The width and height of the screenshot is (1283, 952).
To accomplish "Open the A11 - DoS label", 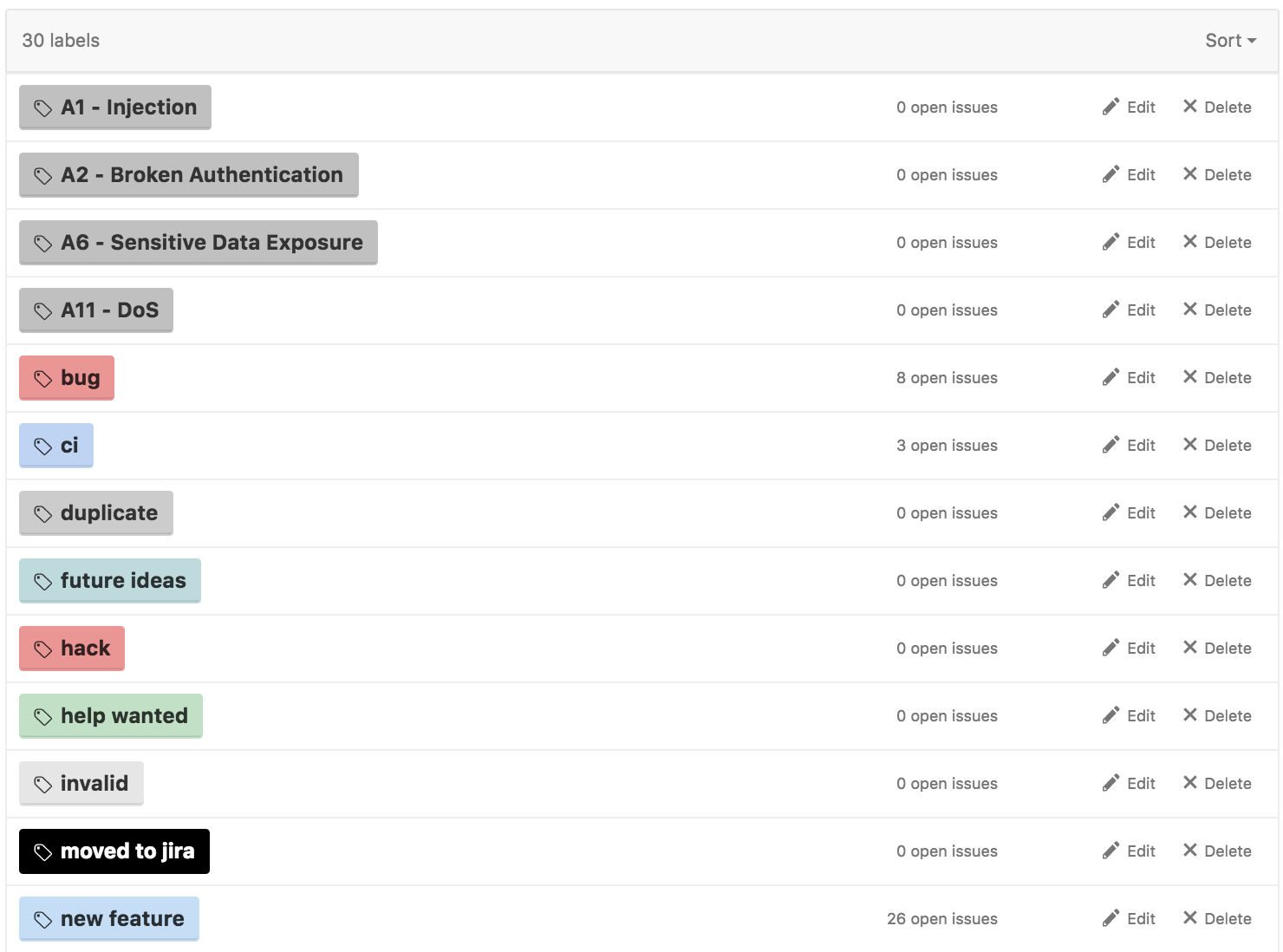I will tap(96, 310).
